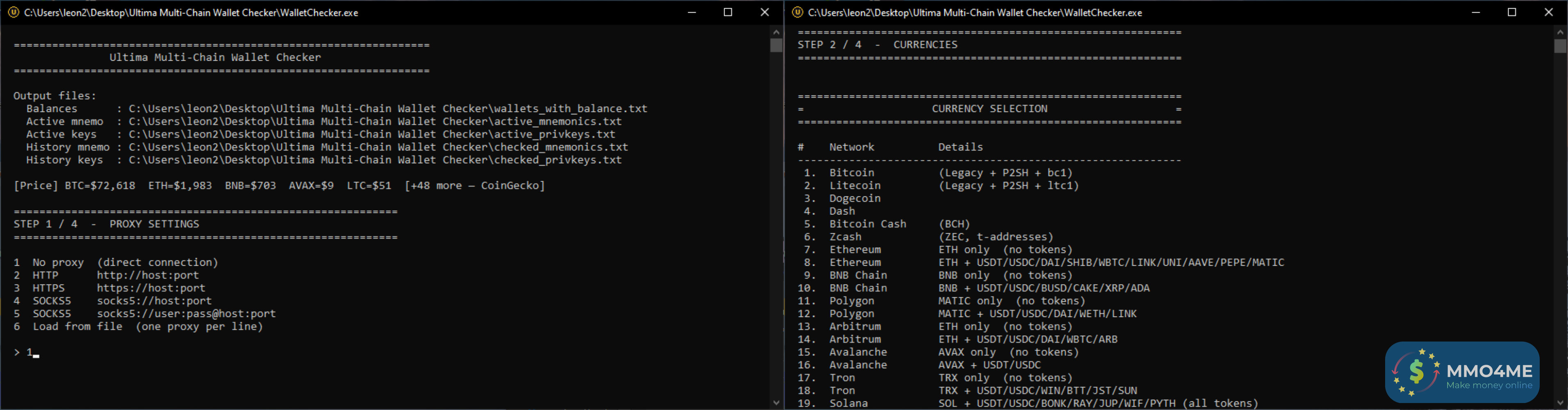The width and height of the screenshot is (1568, 410).
Task: Click the "Details" column header
Action: coord(960,147)
